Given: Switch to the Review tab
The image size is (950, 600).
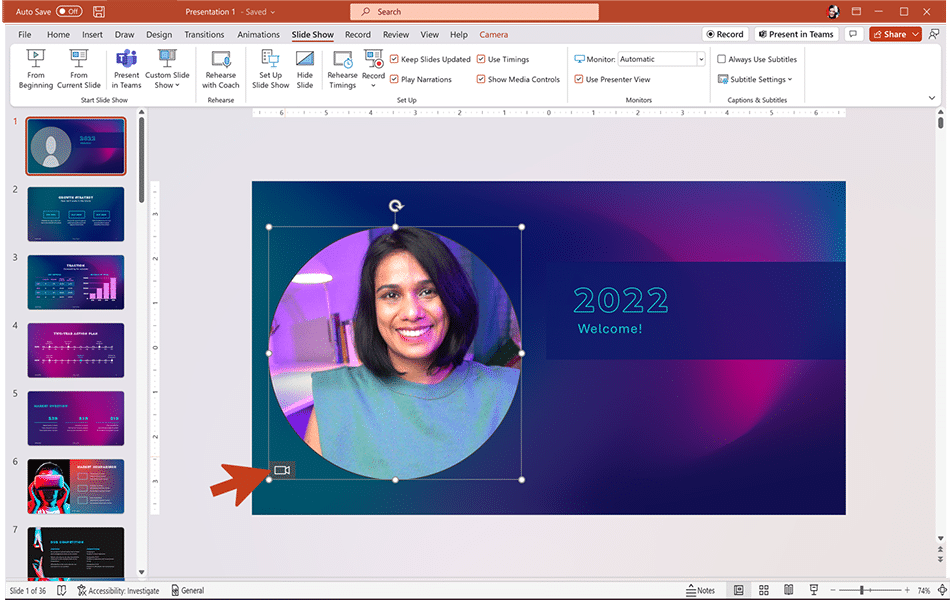Looking at the screenshot, I should (396, 35).
